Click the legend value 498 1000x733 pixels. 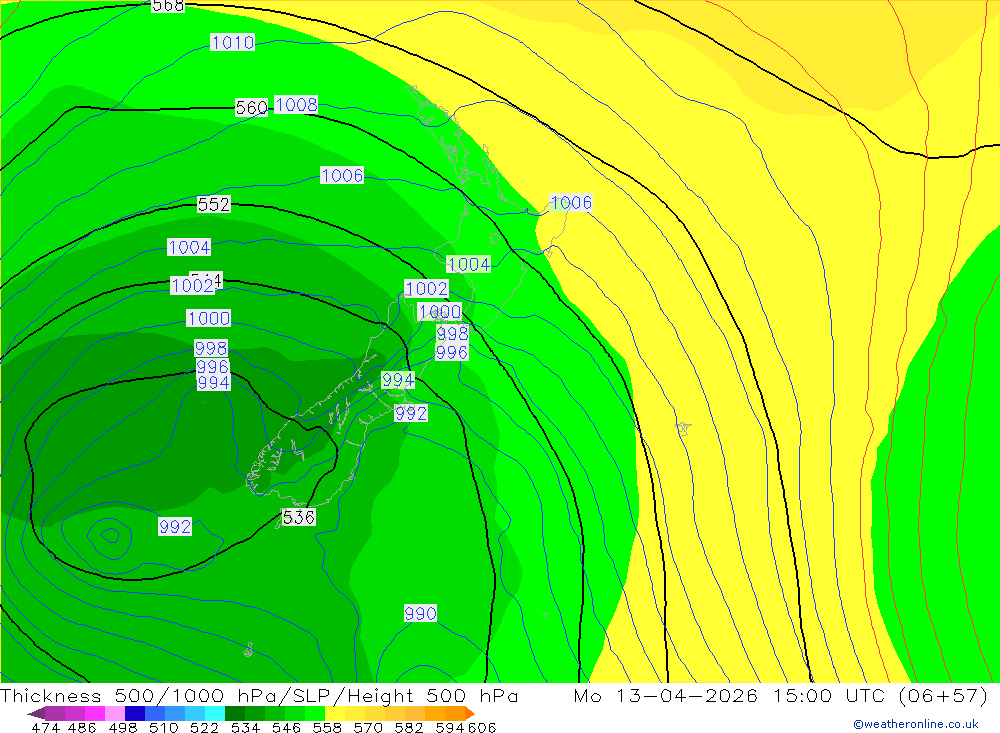tap(123, 728)
